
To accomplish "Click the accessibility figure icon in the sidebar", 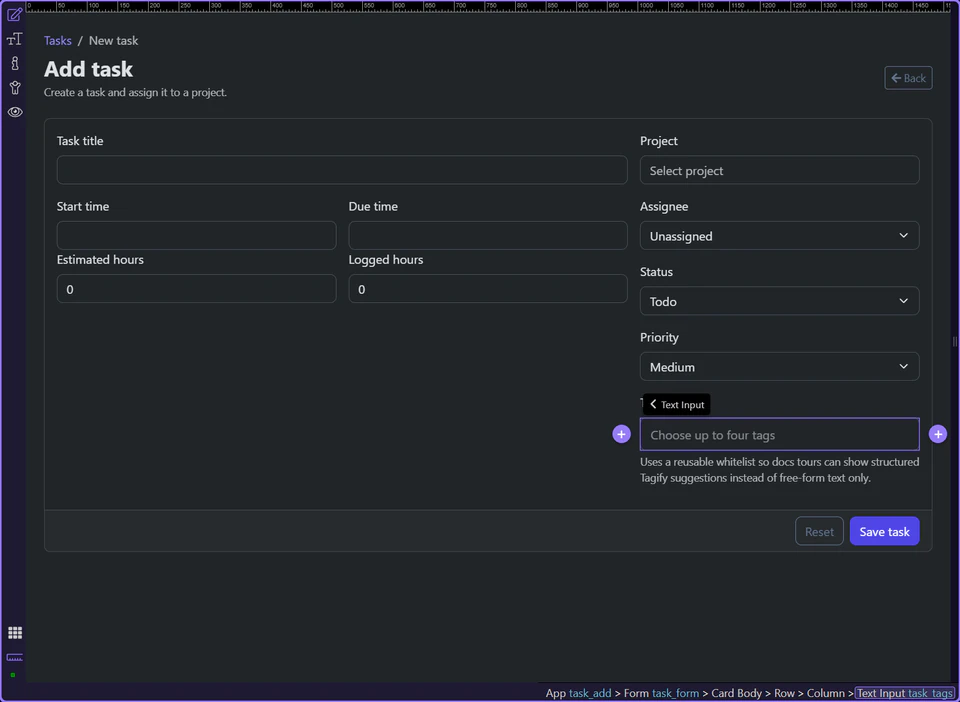I will (x=14, y=87).
